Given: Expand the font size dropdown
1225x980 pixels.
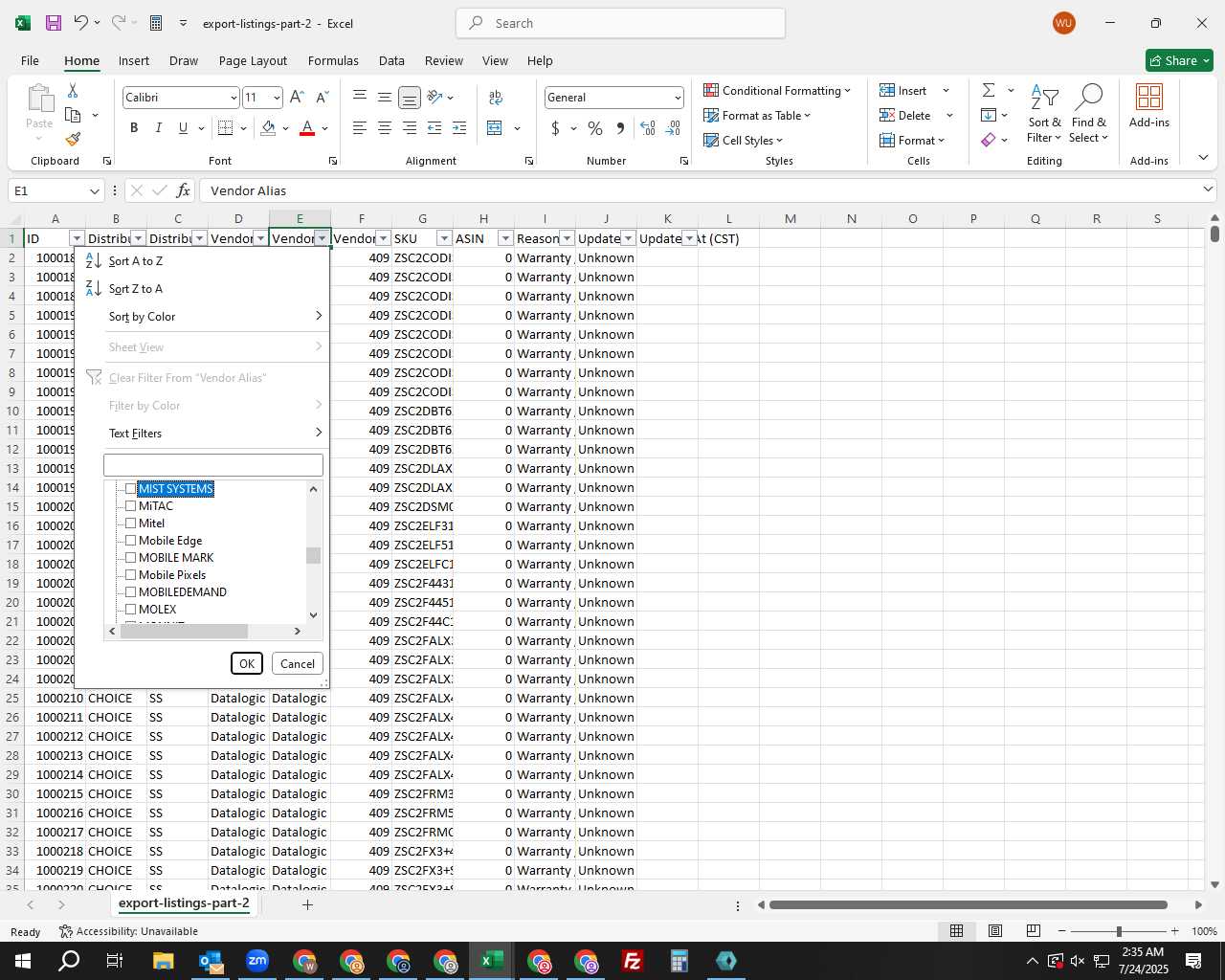Looking at the screenshot, I should click(x=277, y=98).
